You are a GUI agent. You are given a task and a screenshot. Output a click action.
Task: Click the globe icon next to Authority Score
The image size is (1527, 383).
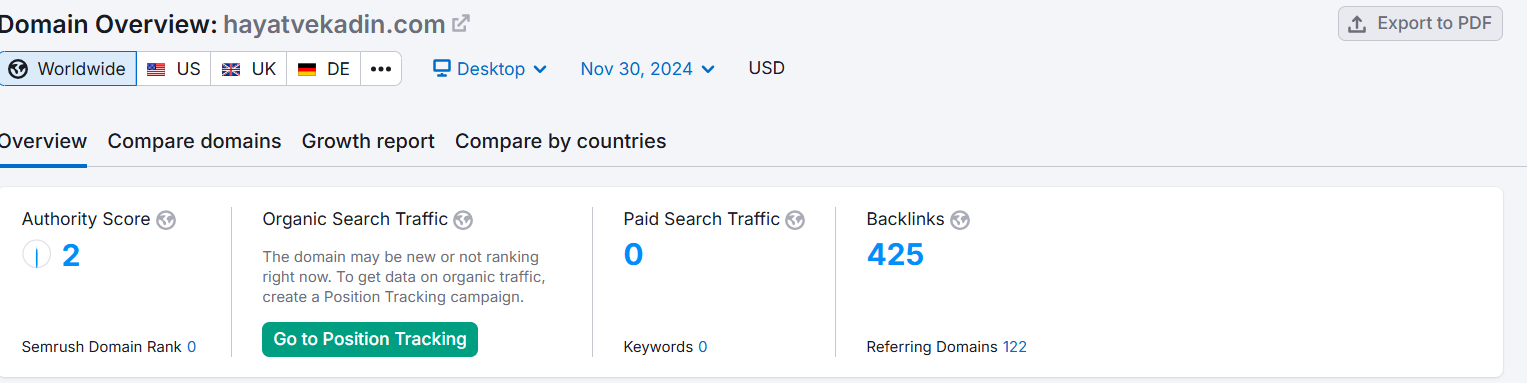[x=166, y=220]
